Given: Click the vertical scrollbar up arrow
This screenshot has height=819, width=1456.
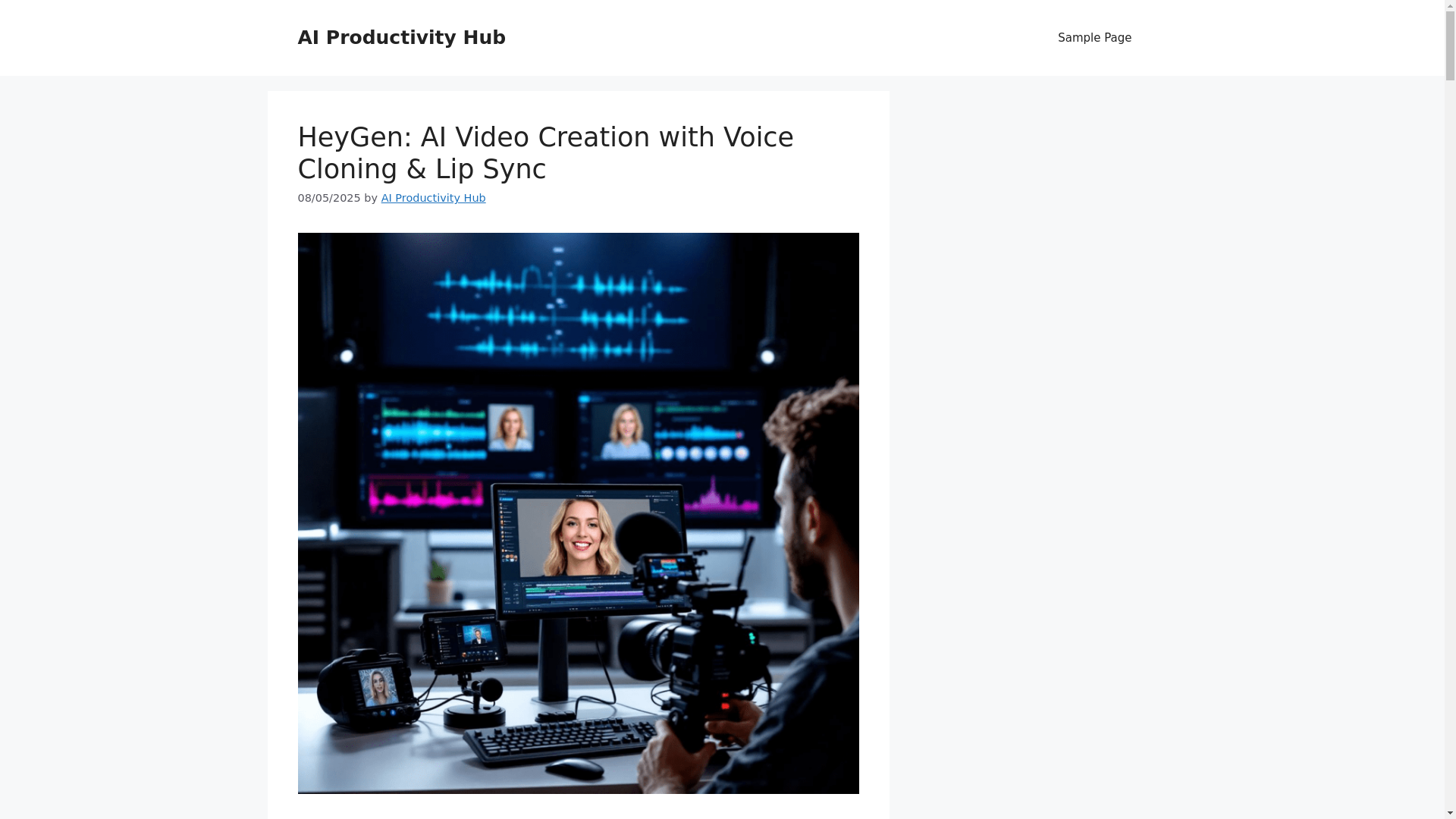Looking at the screenshot, I should (x=1450, y=5).
